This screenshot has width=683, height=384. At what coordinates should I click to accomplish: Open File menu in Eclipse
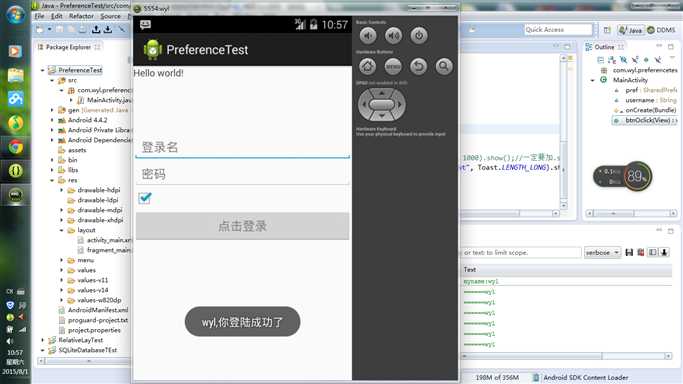(x=39, y=16)
